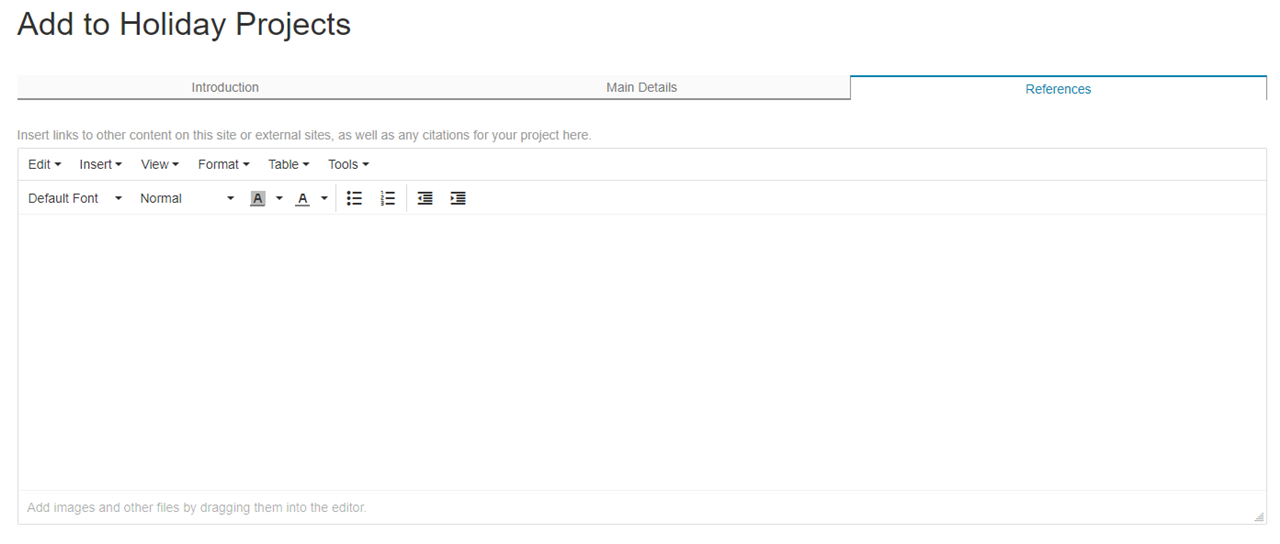
Task: Expand the Default Font dropdown
Action: point(75,198)
